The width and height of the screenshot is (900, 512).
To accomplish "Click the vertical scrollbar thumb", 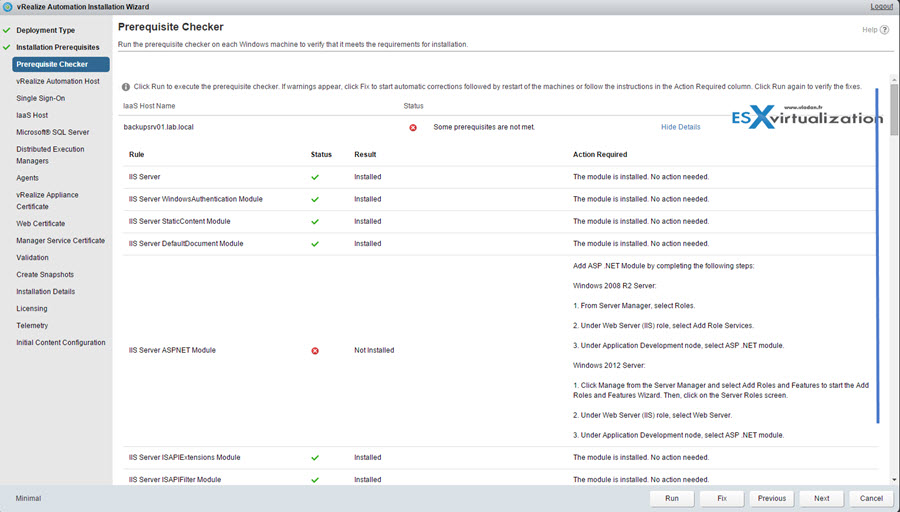I will point(894,109).
